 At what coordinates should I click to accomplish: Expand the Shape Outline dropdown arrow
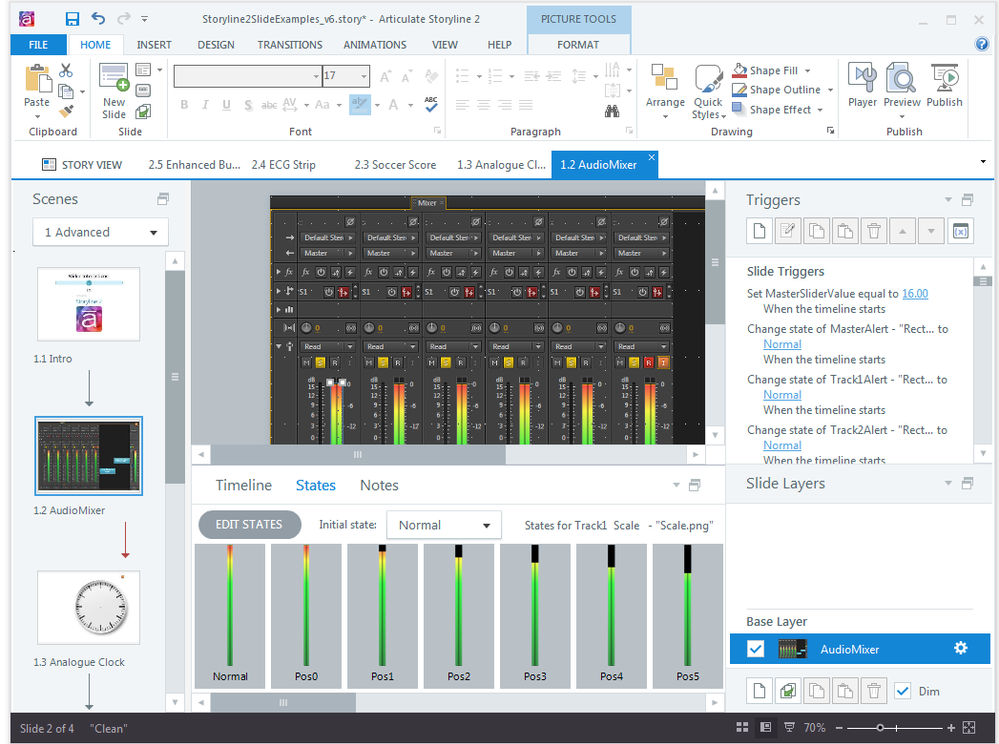(x=830, y=90)
